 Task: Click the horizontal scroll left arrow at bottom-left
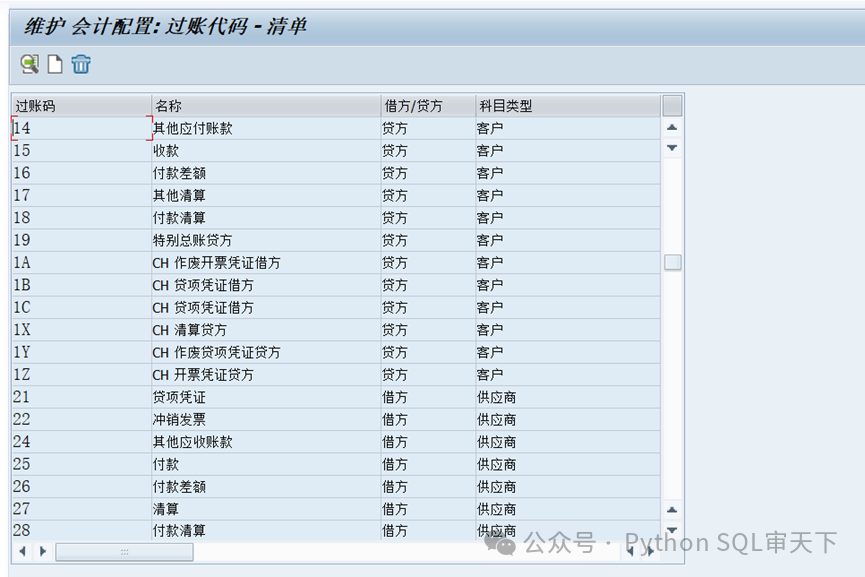coord(22,551)
